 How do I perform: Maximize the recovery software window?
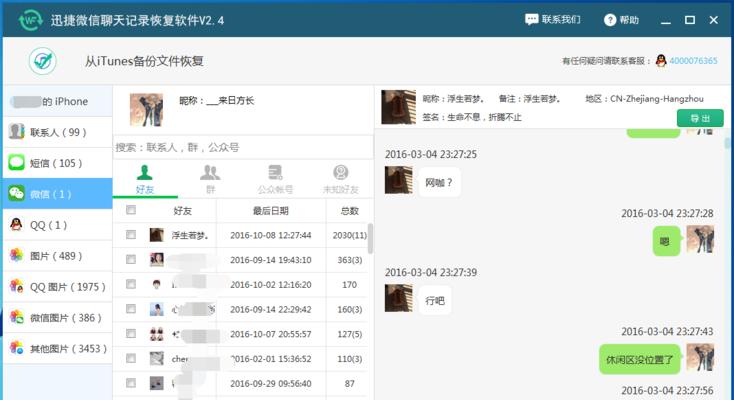[690, 20]
